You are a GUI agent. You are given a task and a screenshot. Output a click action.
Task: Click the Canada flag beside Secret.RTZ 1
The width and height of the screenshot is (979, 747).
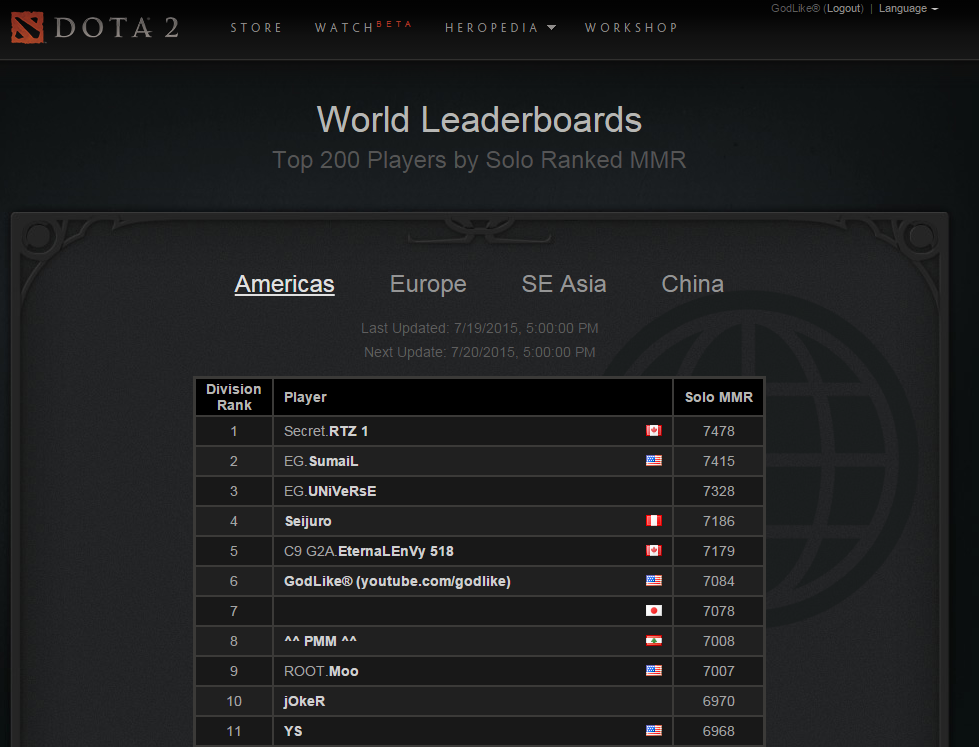tap(654, 430)
